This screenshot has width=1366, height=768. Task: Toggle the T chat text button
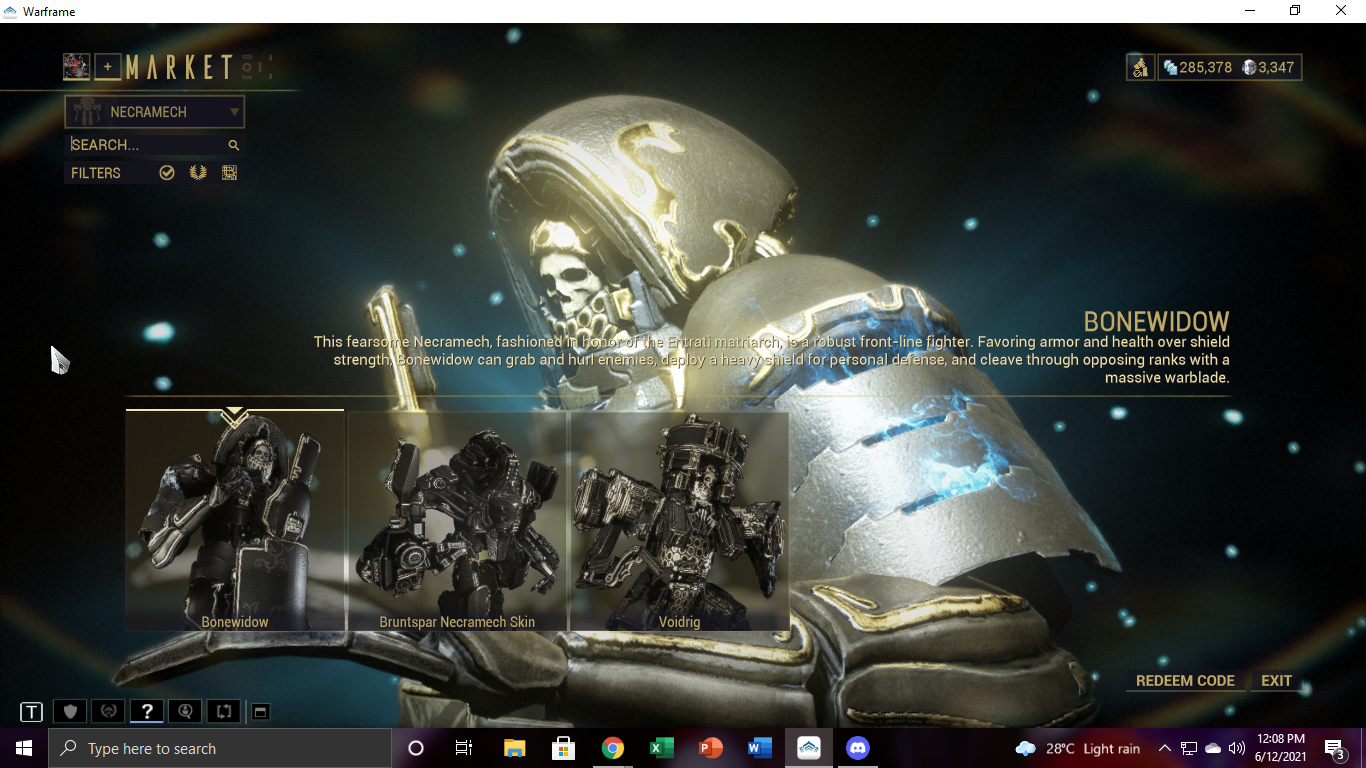tap(32, 712)
